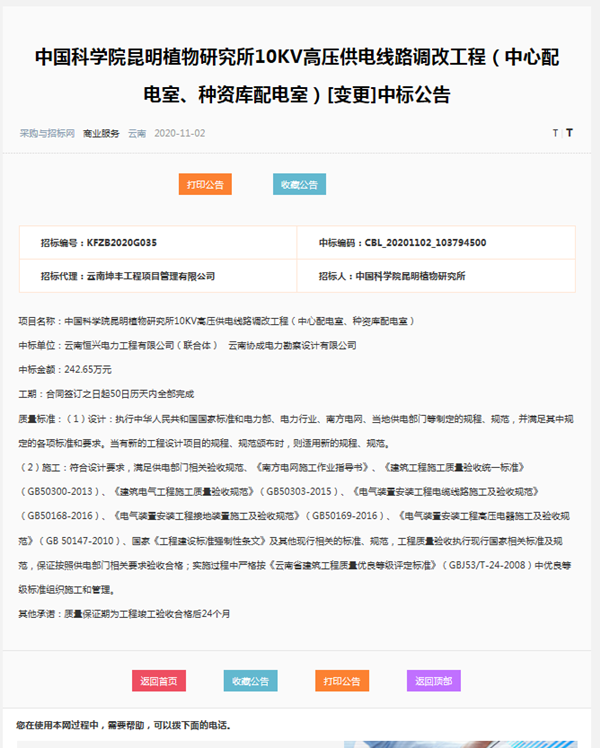Select the code CBL_20201102_103794500
Viewport: 600px width, 748px height.
click(425, 243)
